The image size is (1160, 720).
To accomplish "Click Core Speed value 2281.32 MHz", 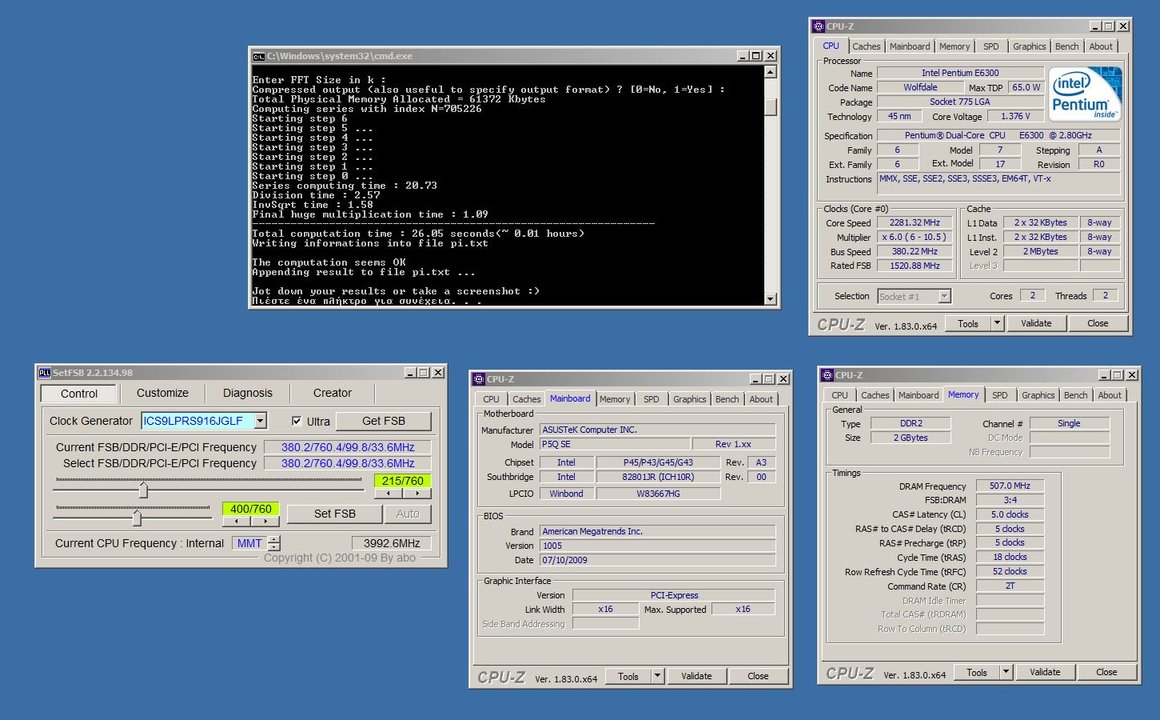I will [914, 223].
